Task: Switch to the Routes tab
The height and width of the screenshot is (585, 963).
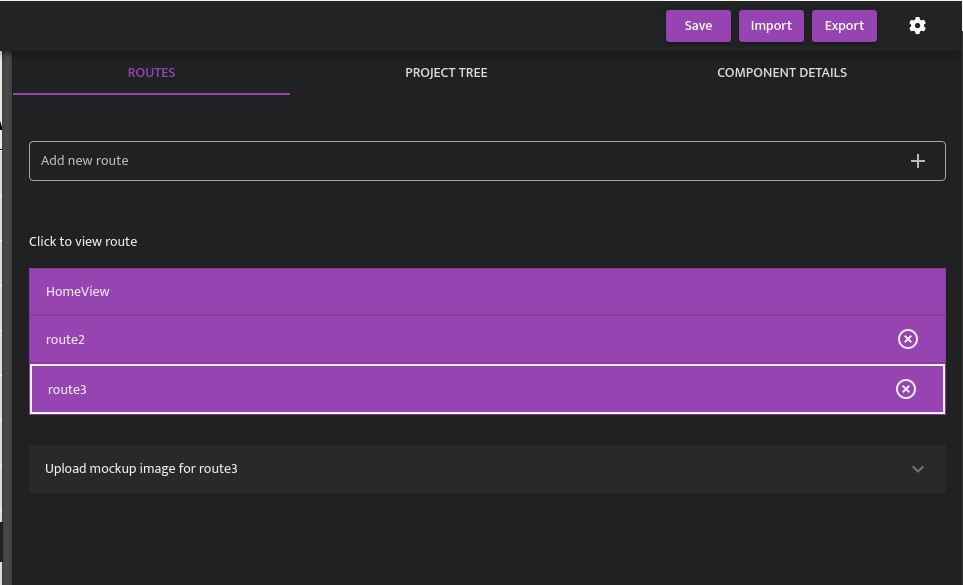Action: [x=151, y=73]
